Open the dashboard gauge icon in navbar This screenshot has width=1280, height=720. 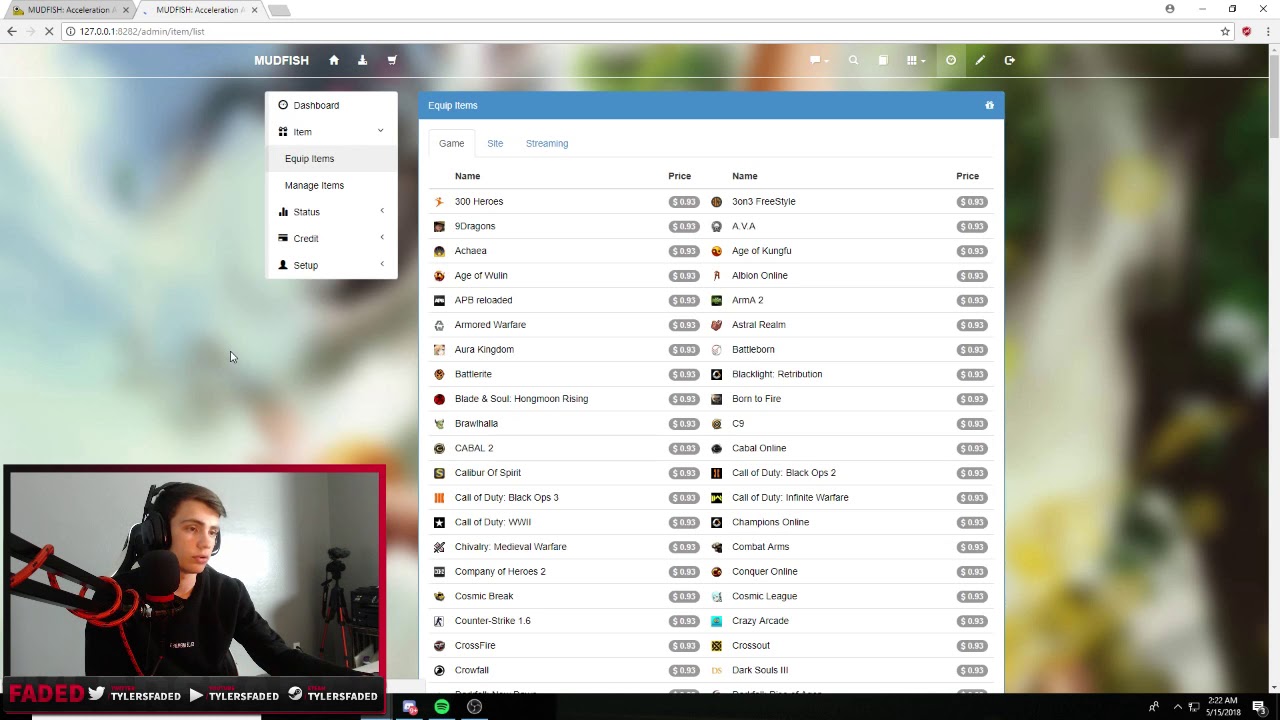click(x=951, y=60)
